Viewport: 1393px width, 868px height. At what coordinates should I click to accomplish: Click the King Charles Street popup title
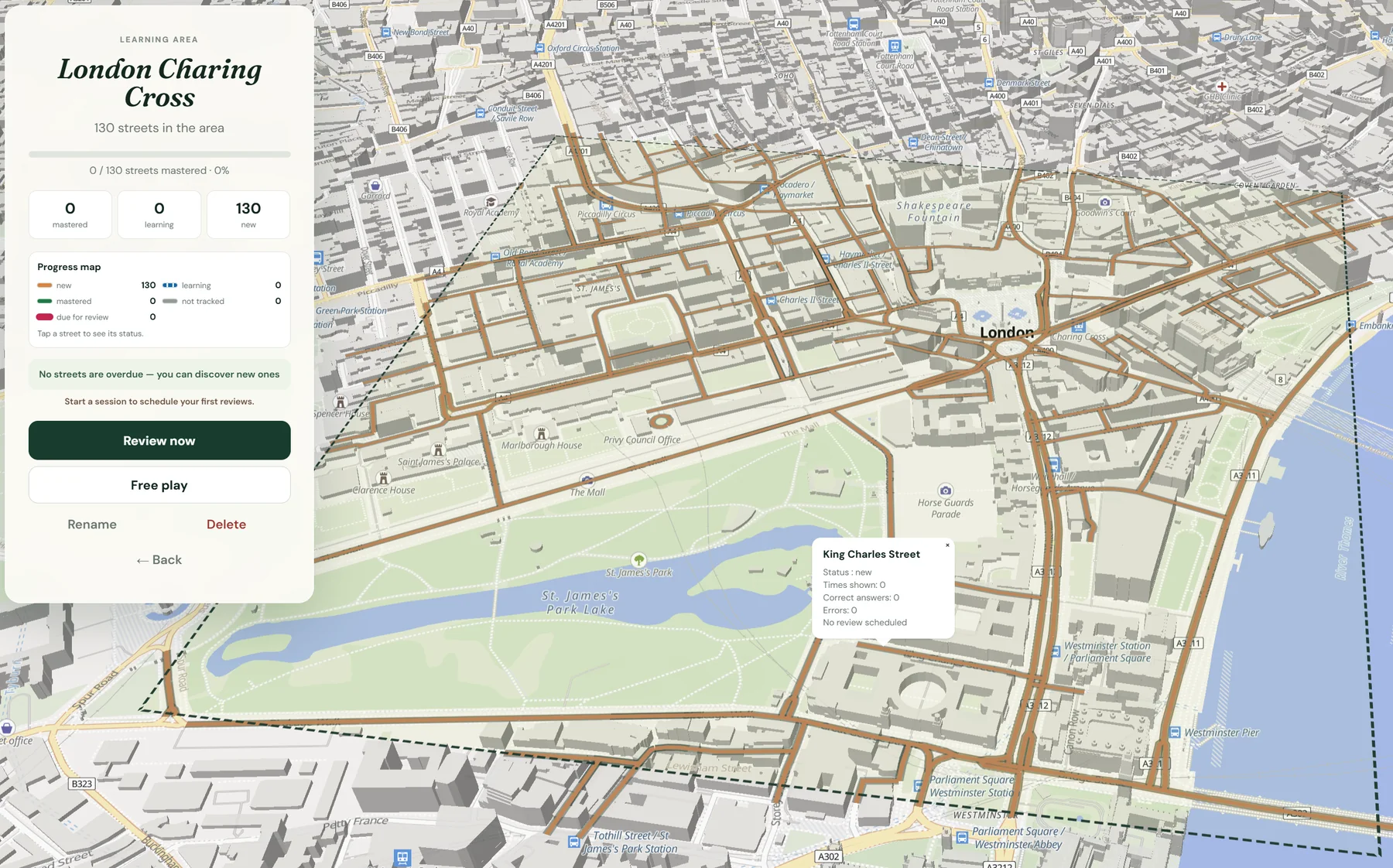pos(871,554)
